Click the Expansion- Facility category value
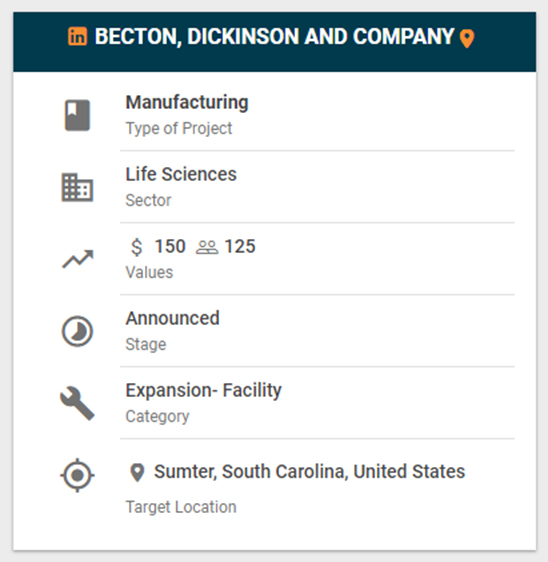The width and height of the screenshot is (548, 562). (x=204, y=390)
